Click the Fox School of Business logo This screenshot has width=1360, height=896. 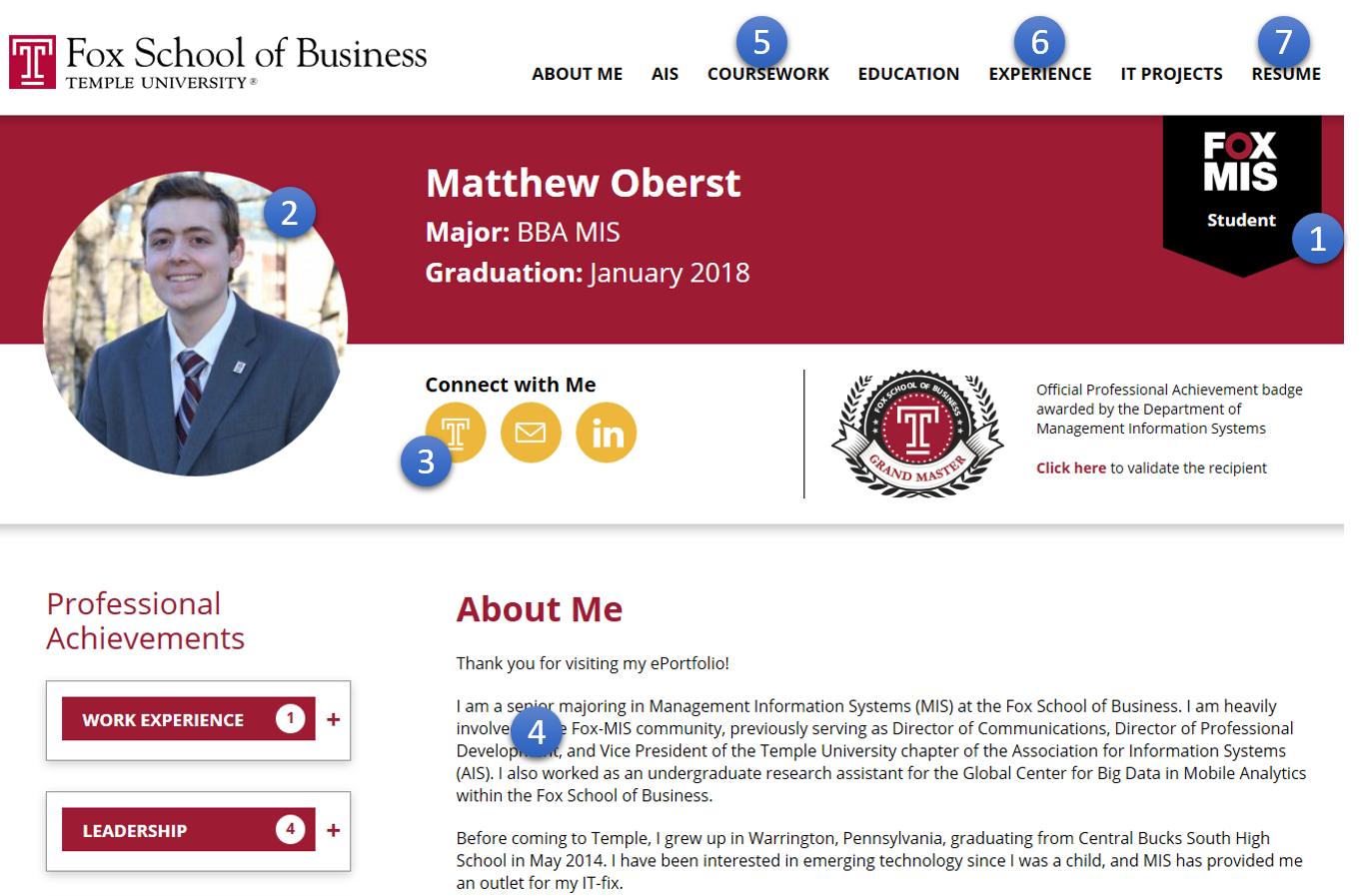(218, 62)
